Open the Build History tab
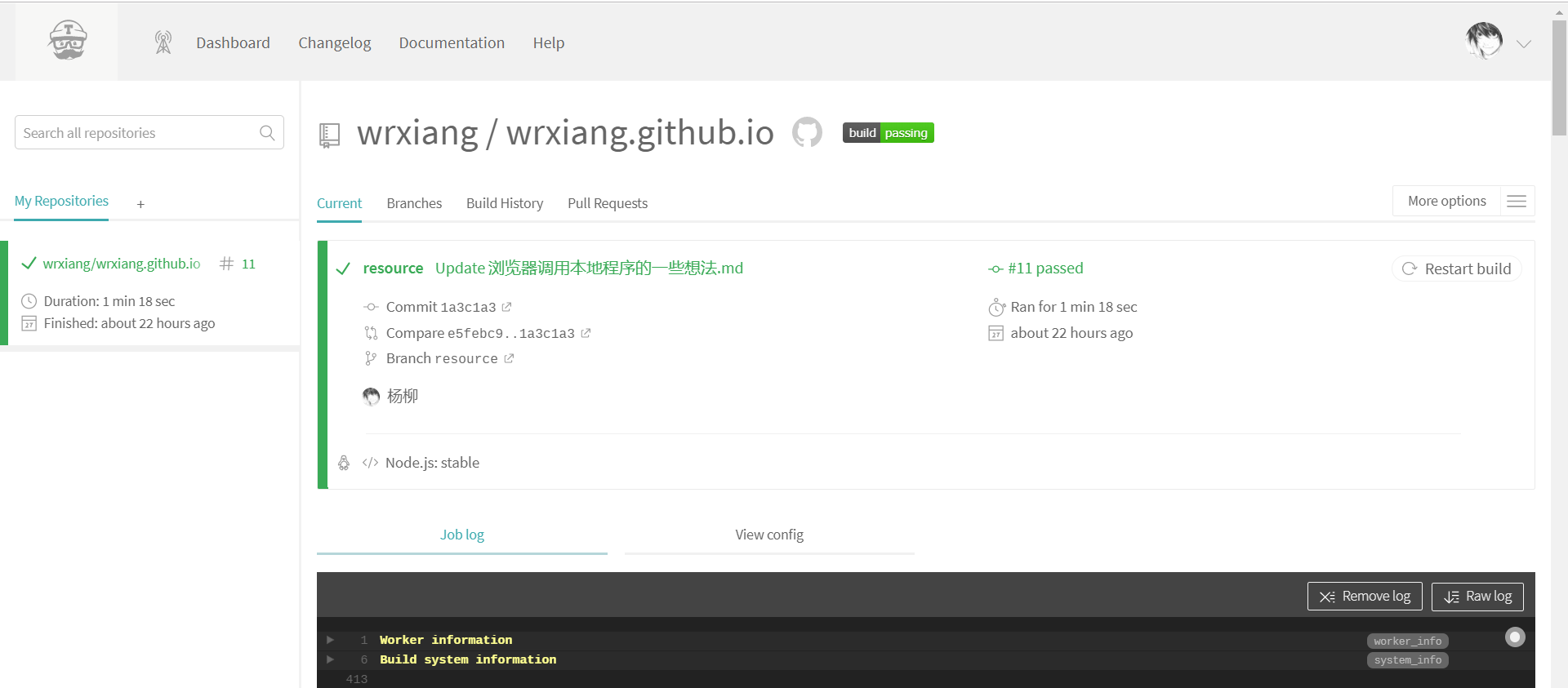The height and width of the screenshot is (688, 1568). (x=505, y=203)
